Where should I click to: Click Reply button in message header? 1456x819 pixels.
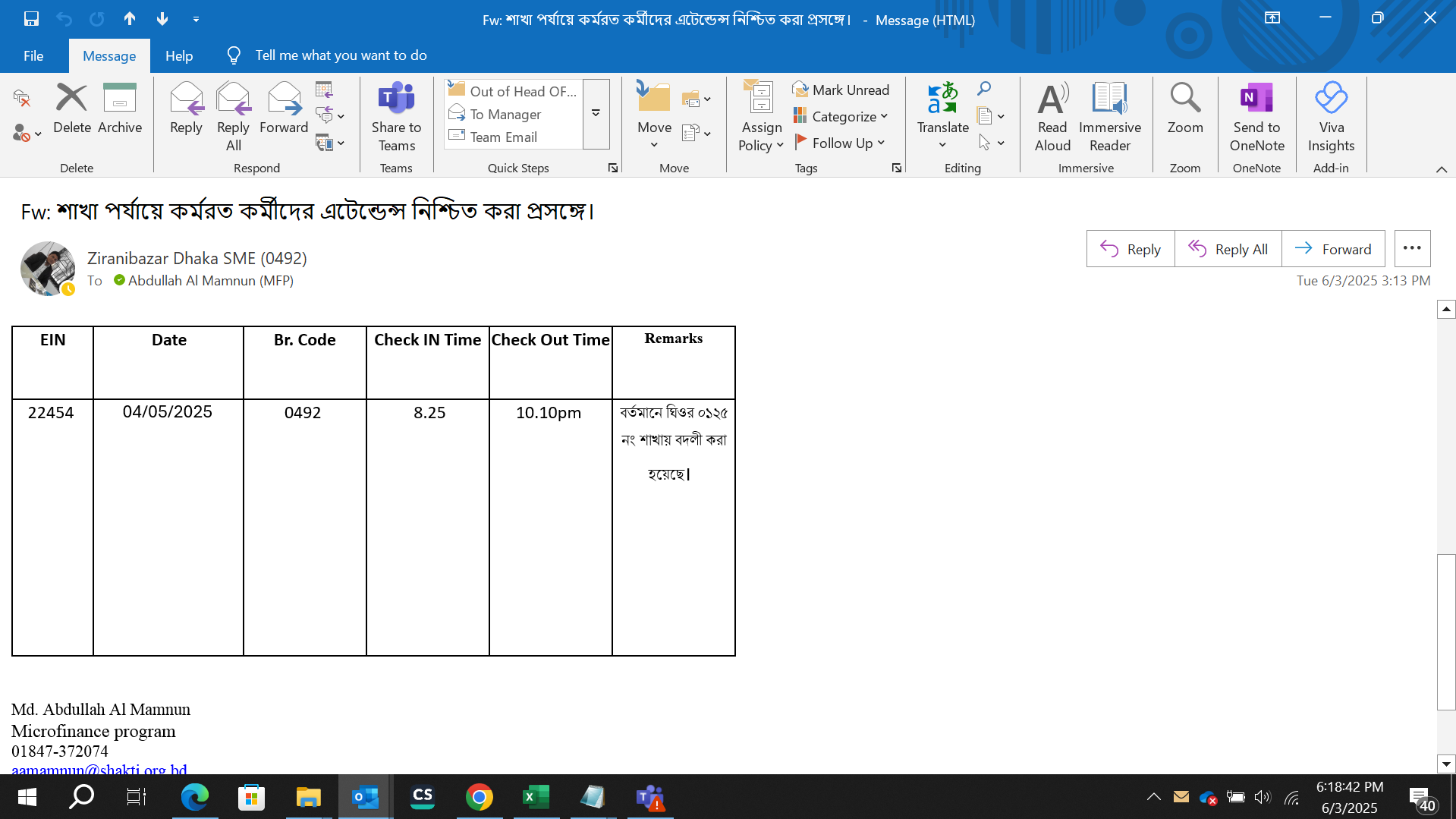click(x=1131, y=249)
